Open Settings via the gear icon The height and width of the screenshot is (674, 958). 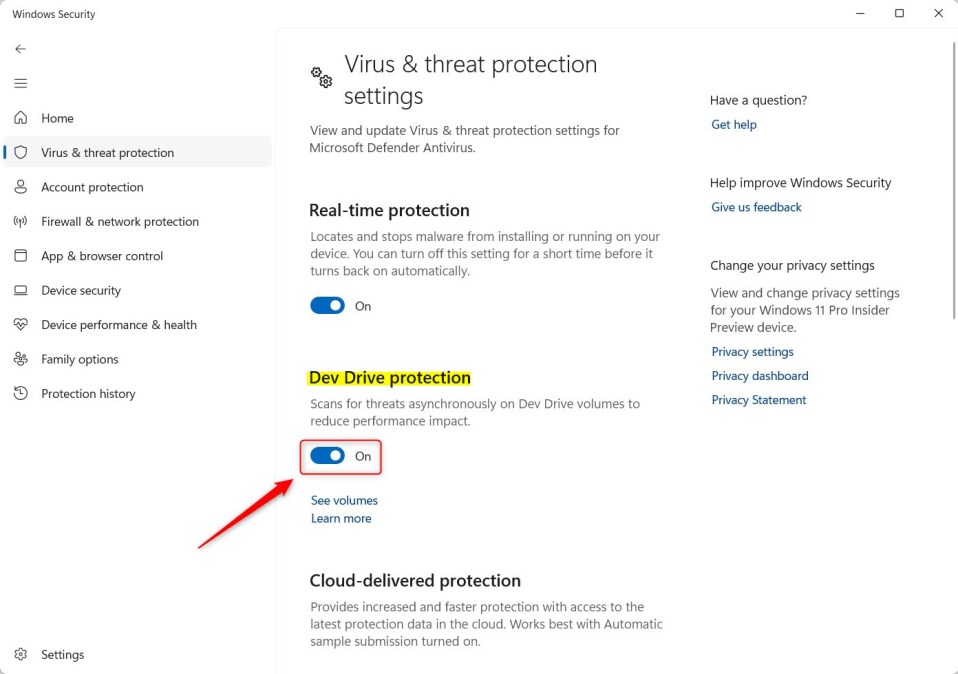click(x=21, y=655)
